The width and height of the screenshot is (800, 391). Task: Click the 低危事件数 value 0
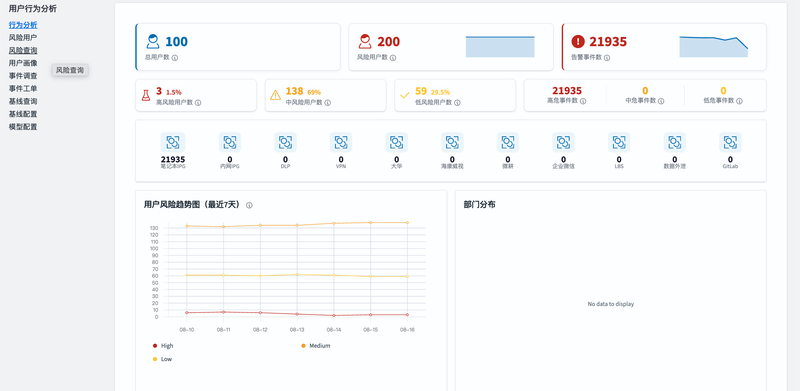point(723,91)
